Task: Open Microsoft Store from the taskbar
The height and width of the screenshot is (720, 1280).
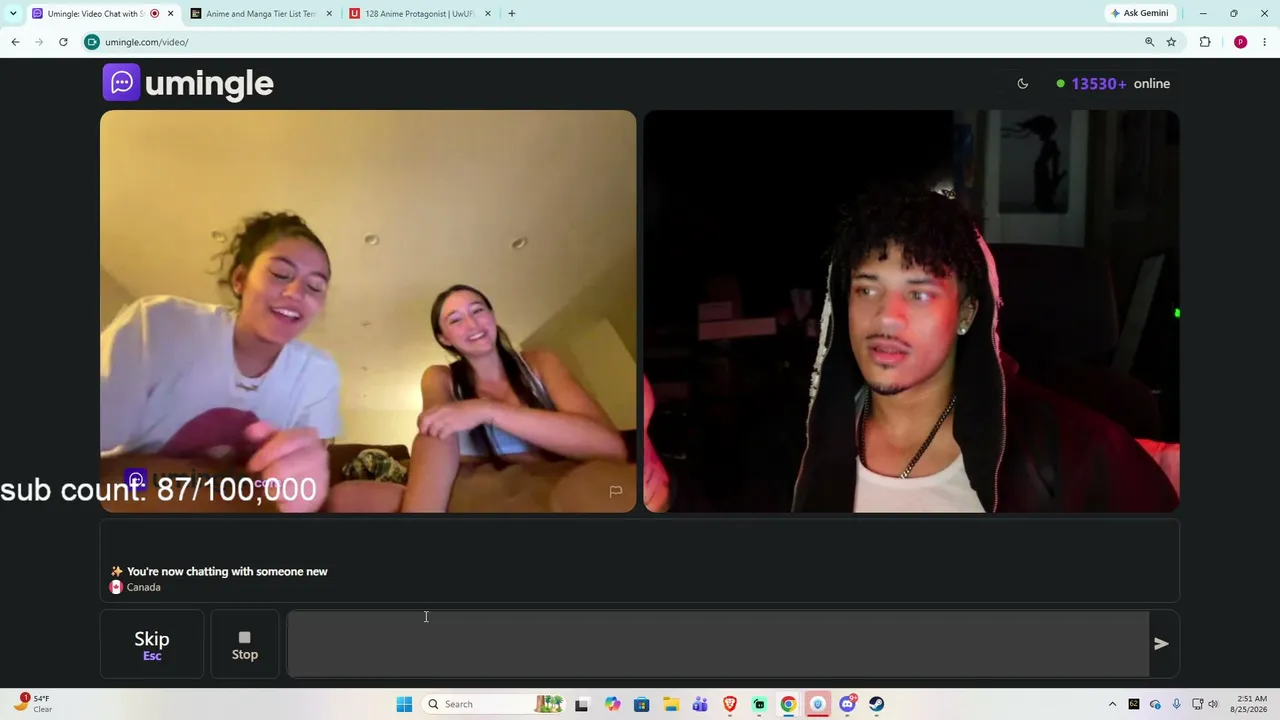Action: pyautogui.click(x=641, y=704)
